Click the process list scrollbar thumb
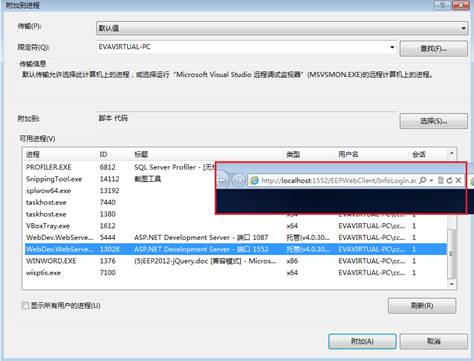The image size is (474, 361). tap(452, 253)
